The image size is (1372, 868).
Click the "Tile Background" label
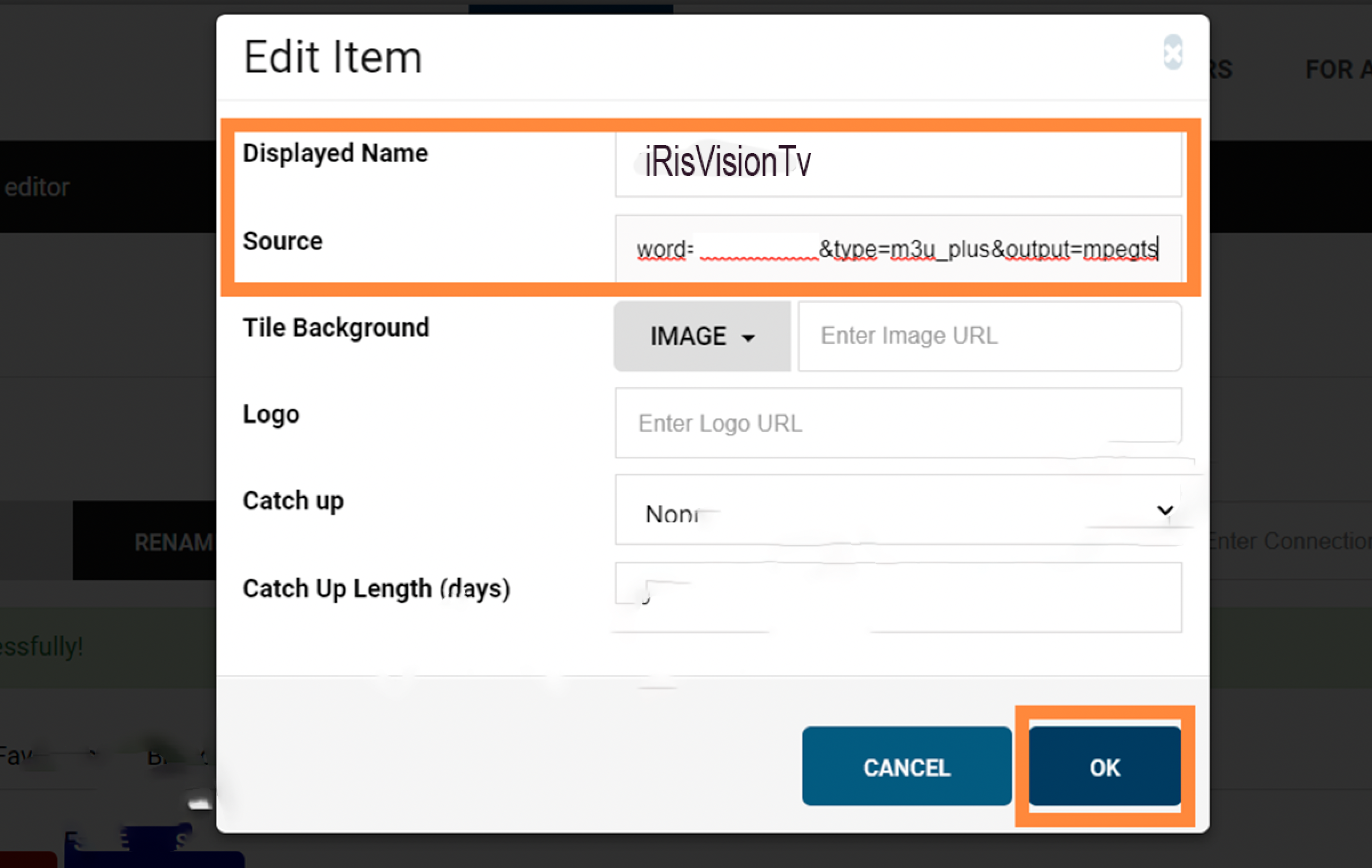(x=336, y=328)
